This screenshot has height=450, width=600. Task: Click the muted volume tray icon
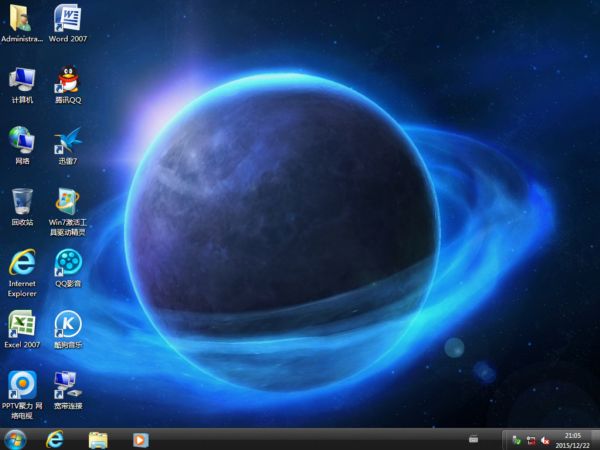[x=545, y=440]
